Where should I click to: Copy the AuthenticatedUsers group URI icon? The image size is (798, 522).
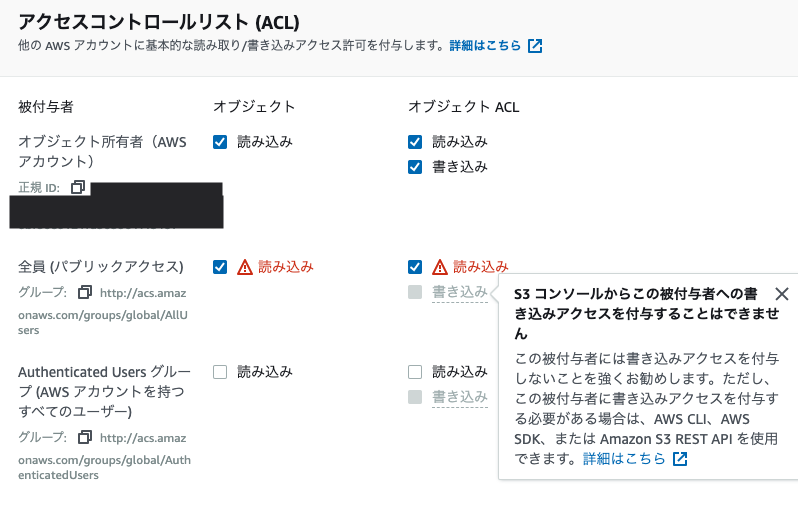[85, 437]
